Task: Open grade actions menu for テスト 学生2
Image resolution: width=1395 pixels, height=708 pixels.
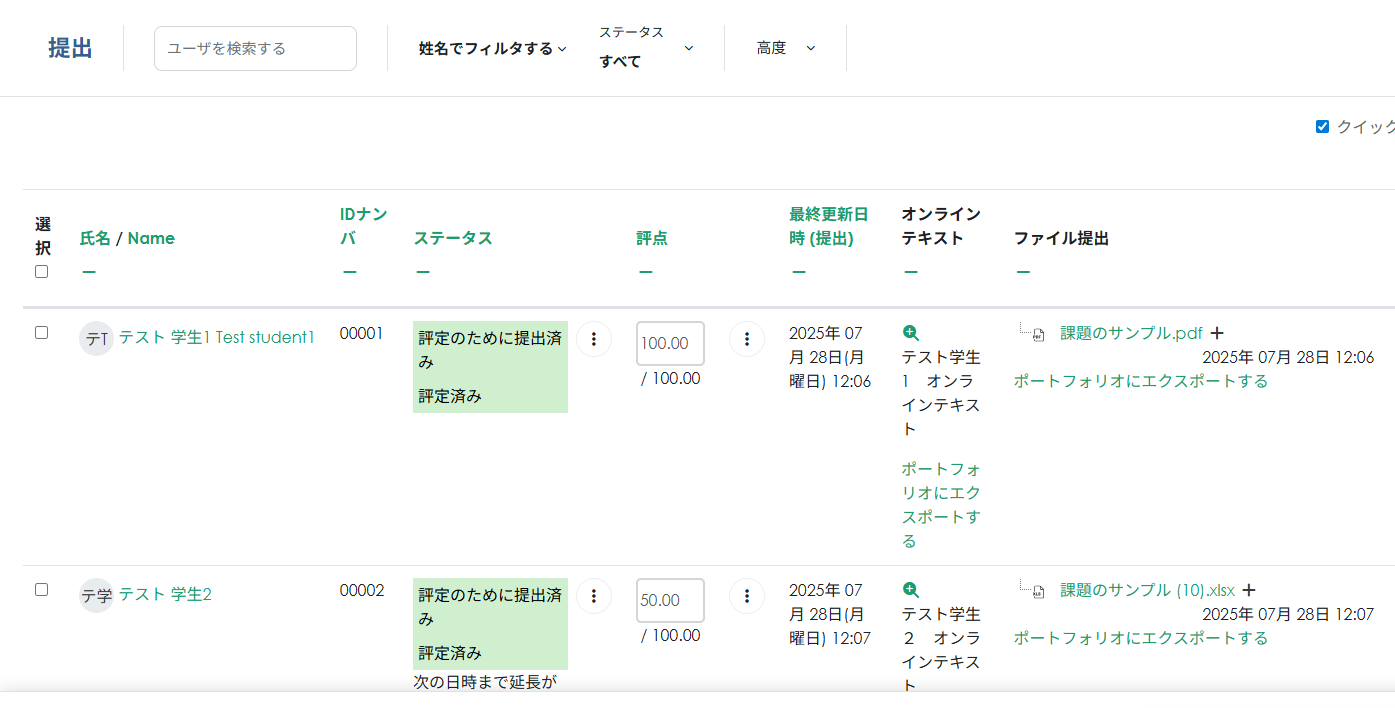Action: click(747, 596)
